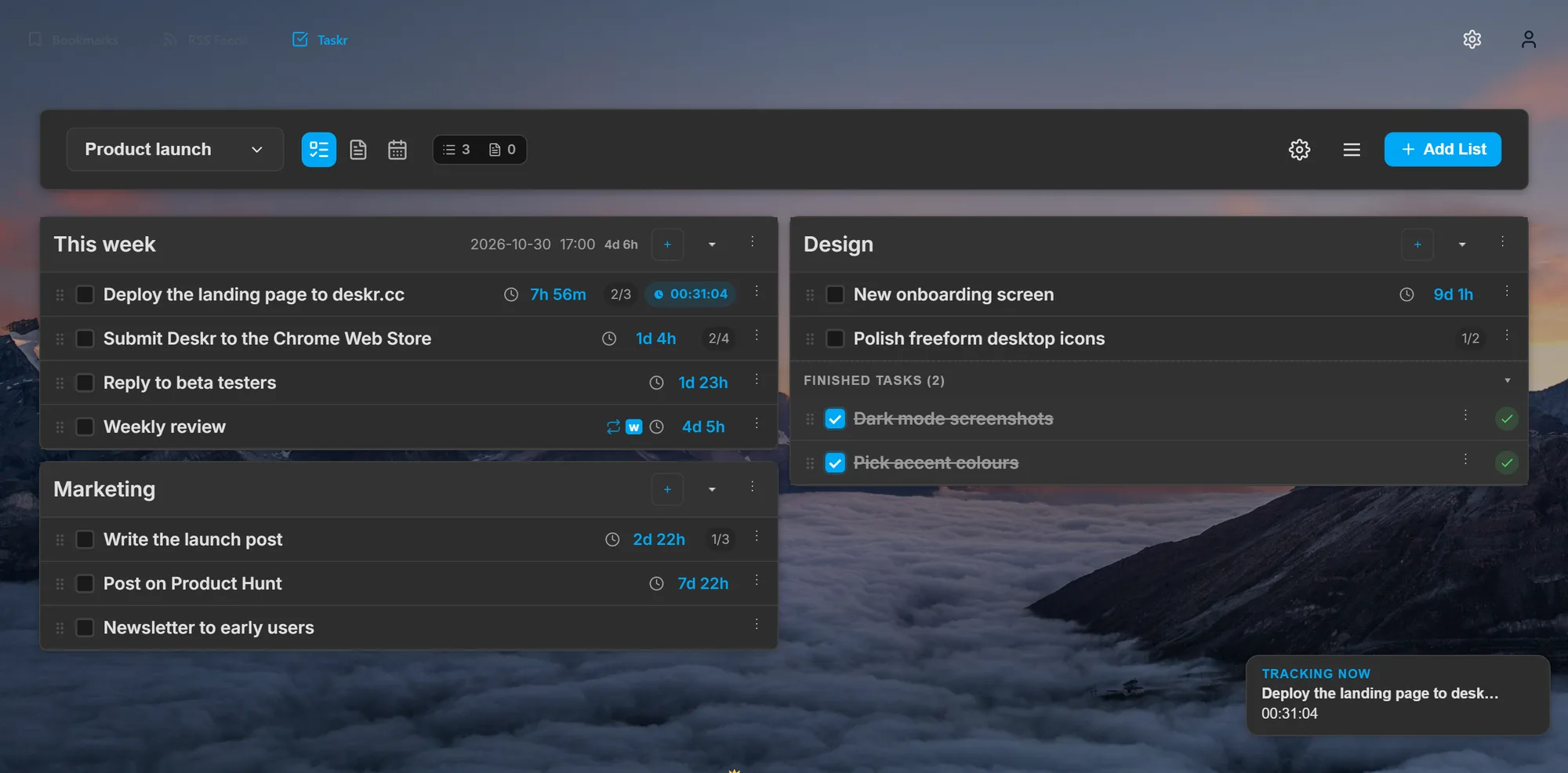1568x773 pixels.
Task: Uncheck Pick accent colours task
Action: point(835,463)
